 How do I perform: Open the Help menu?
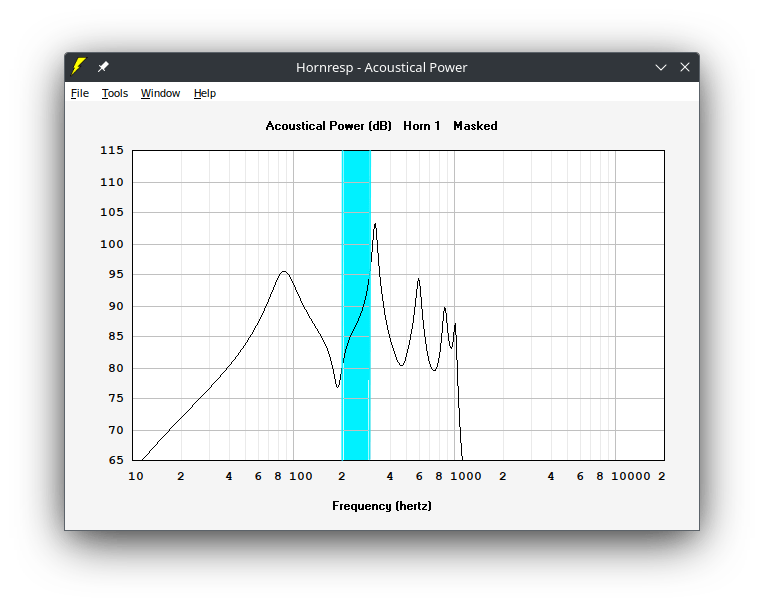205,93
